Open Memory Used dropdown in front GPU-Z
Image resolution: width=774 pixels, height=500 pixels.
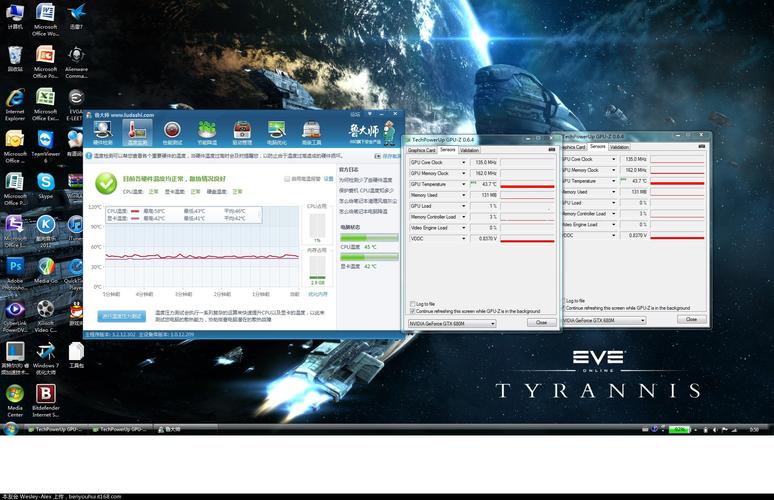click(x=463, y=194)
